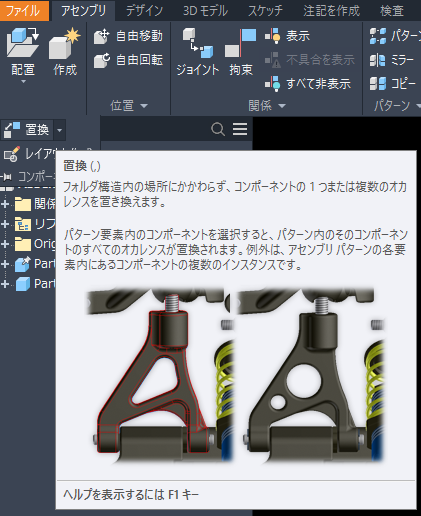Click the 拘束 (Constrain) tool icon

(x=241, y=43)
